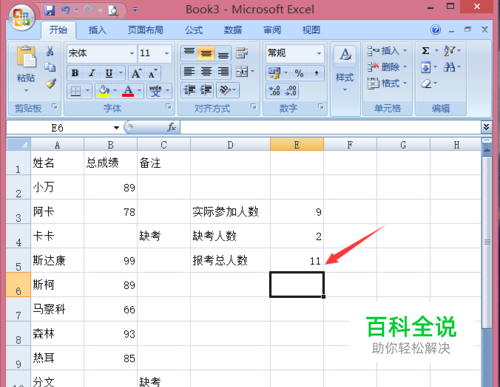The height and width of the screenshot is (387, 500).
Task: Open phonetic guide 文 button
Action: [x=155, y=90]
